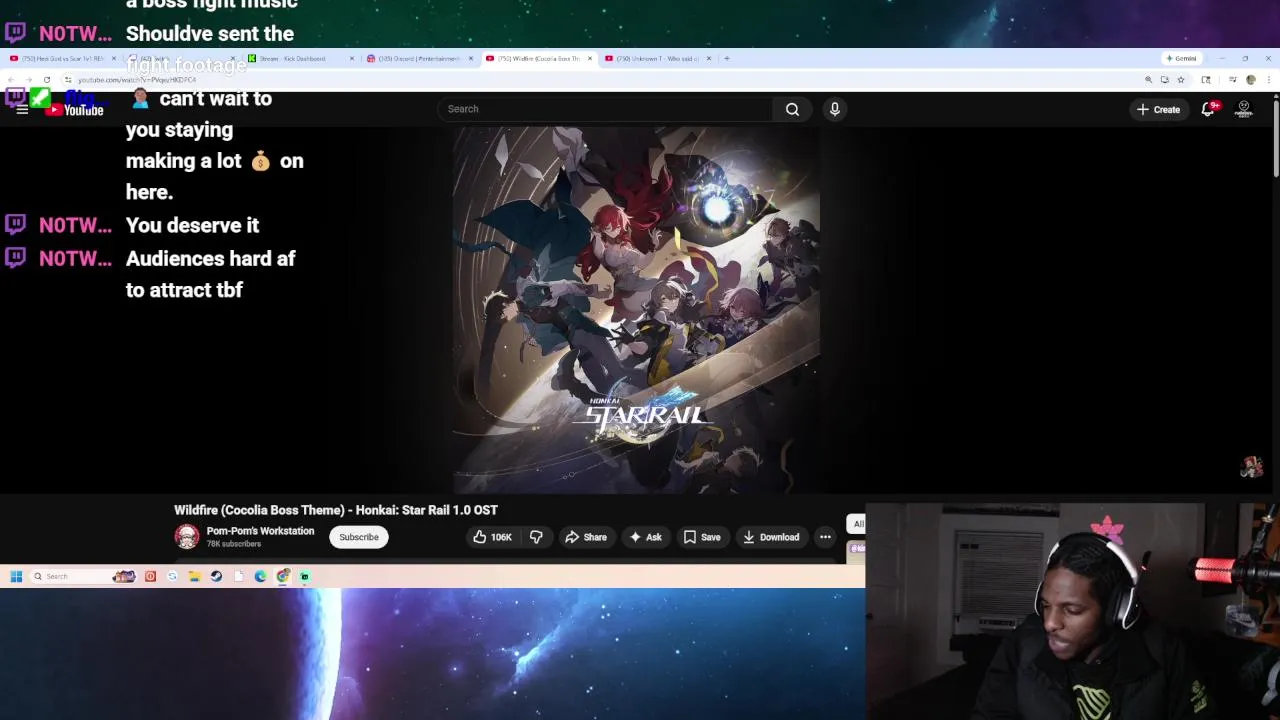This screenshot has width=1280, height=720.
Task: Bookmark this page with the star icon
Action: click(x=1181, y=79)
